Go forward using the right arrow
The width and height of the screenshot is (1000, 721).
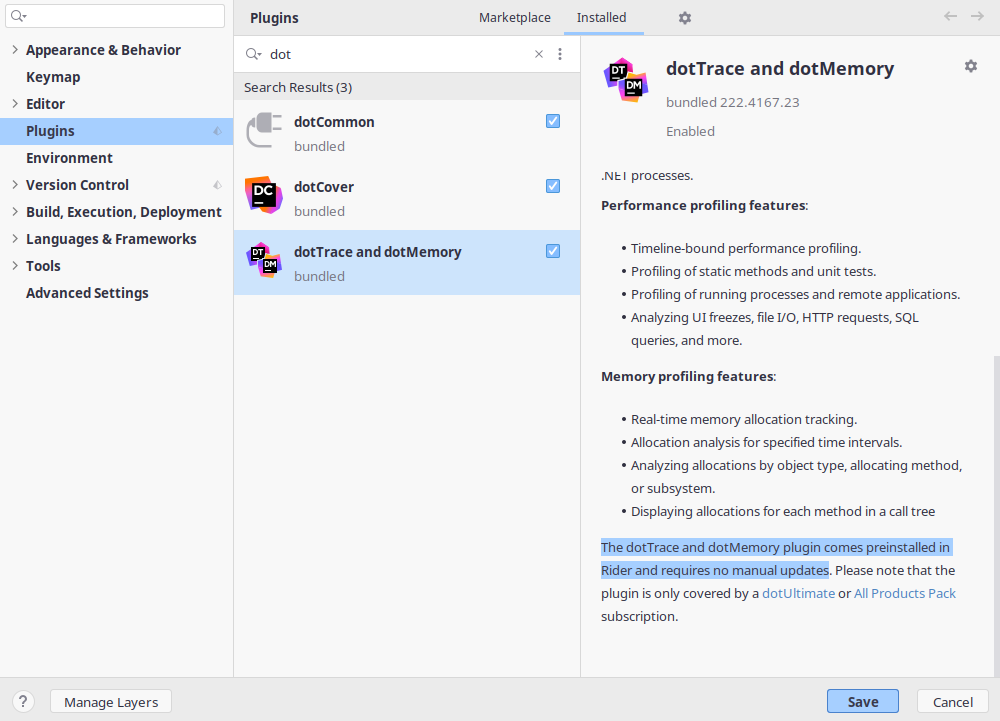pyautogui.click(x=977, y=16)
